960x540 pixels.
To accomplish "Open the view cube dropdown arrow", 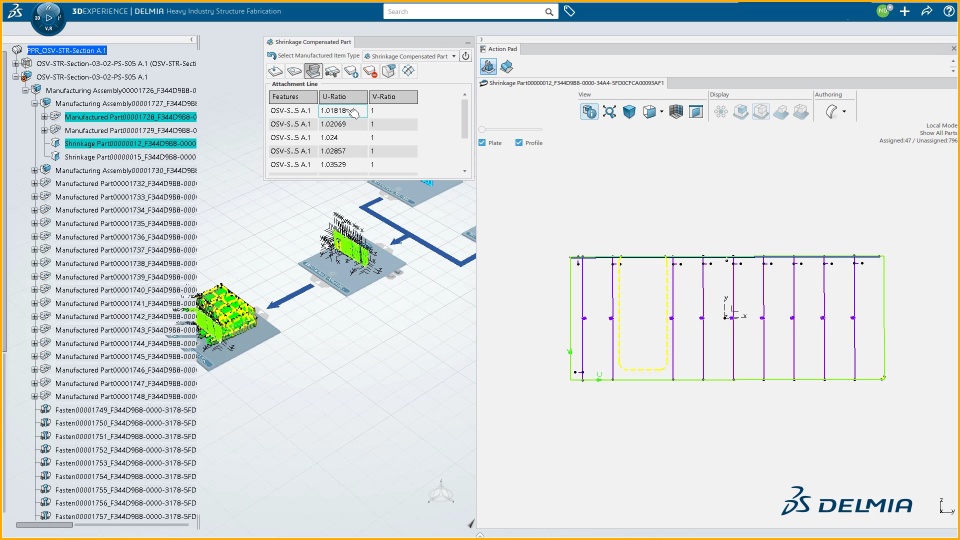I will pyautogui.click(x=661, y=112).
